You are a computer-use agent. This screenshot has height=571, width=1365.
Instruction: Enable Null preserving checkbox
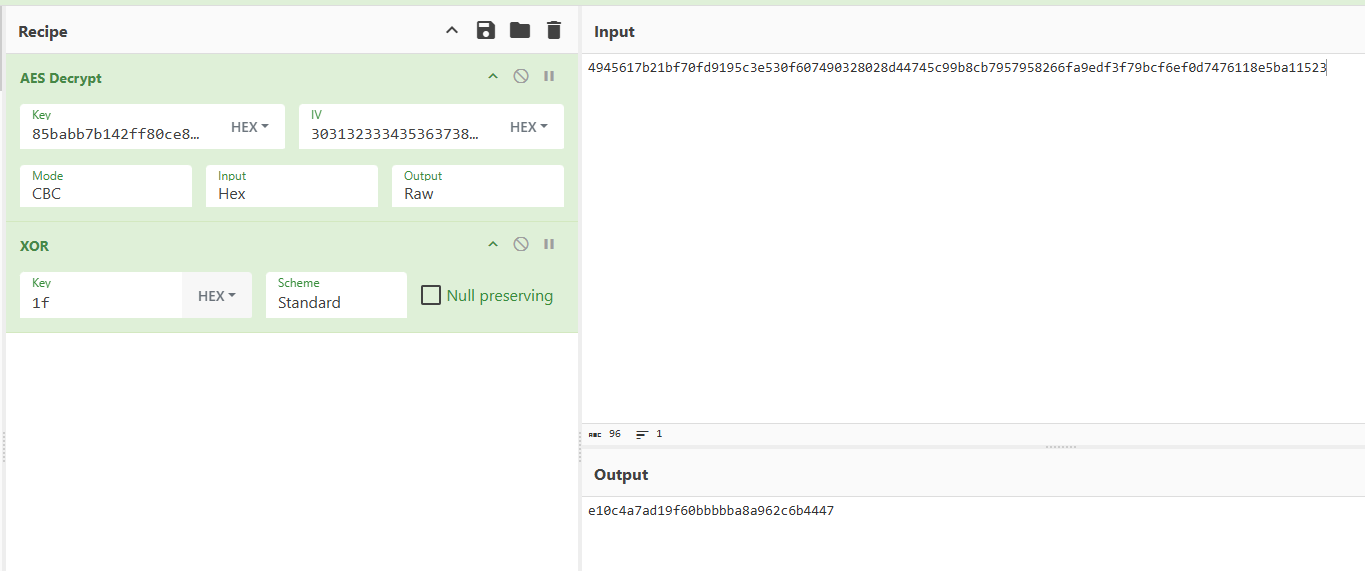[431, 295]
